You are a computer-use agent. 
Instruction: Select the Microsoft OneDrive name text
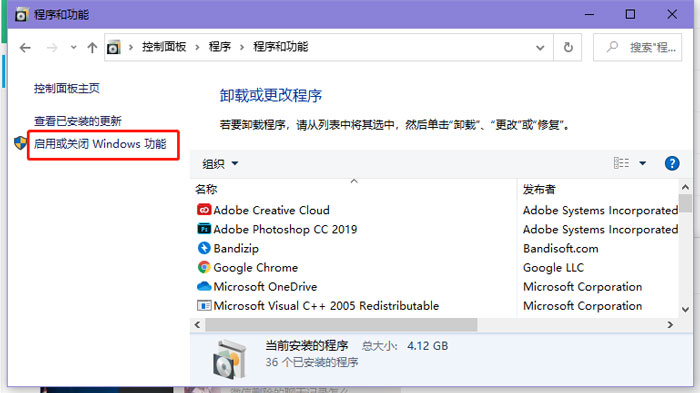[265, 286]
